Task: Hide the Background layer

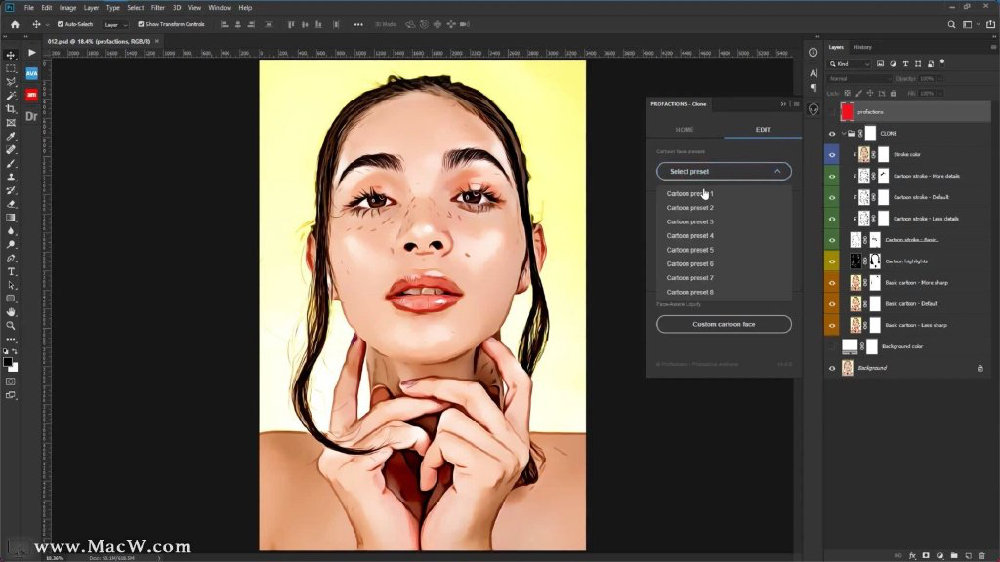Action: pyautogui.click(x=832, y=368)
